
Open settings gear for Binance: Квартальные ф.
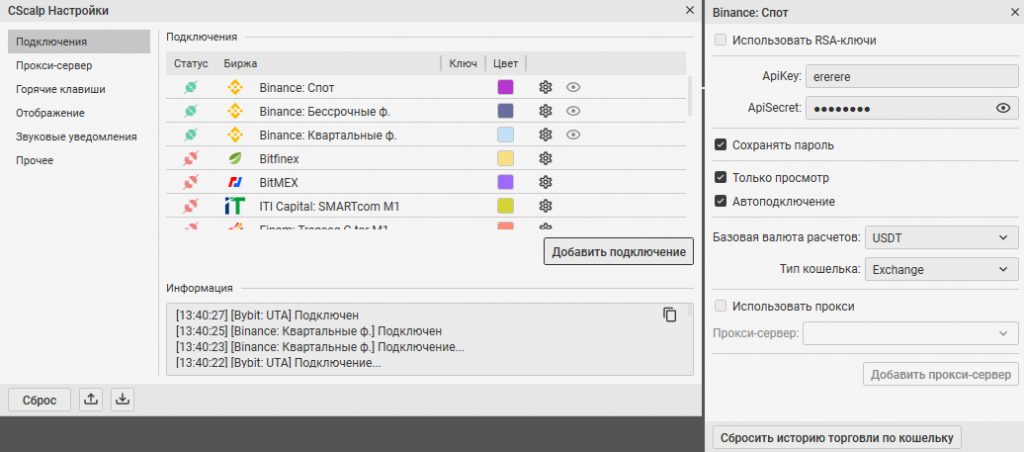(545, 135)
